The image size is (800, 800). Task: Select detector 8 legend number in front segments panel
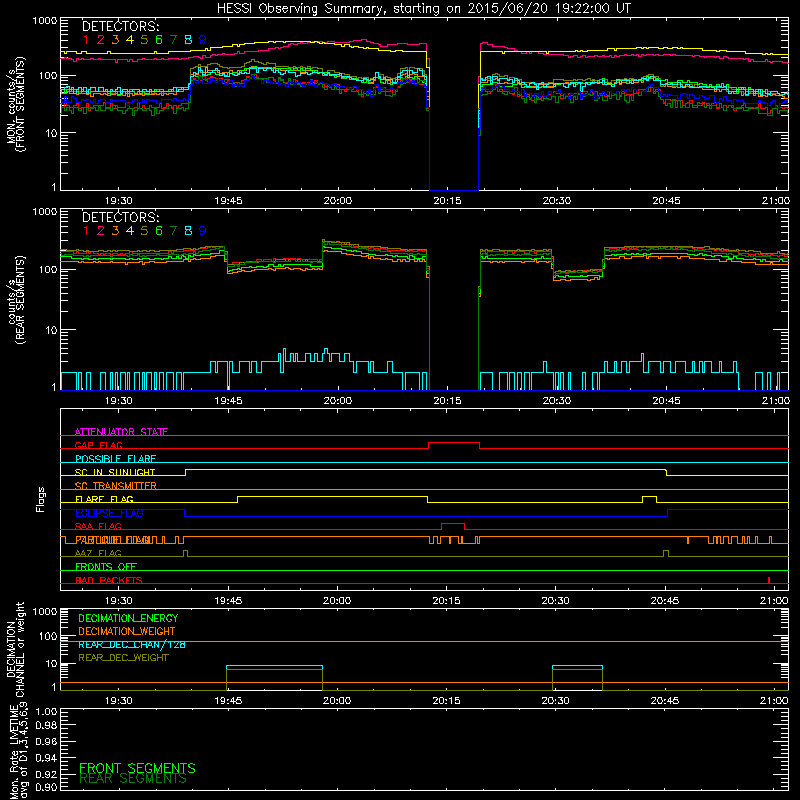188,40
